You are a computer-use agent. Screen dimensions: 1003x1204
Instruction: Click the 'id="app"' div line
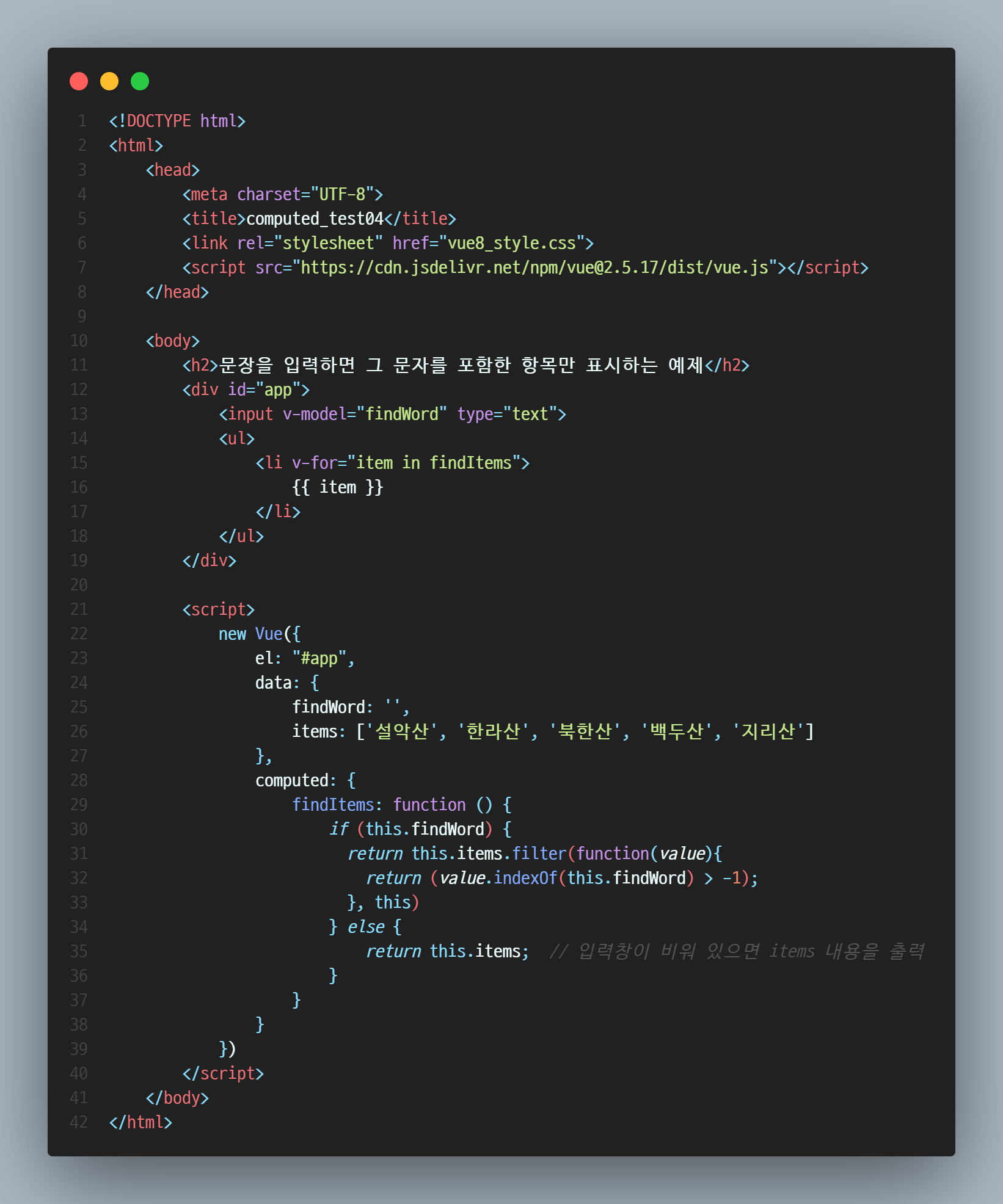point(246,390)
